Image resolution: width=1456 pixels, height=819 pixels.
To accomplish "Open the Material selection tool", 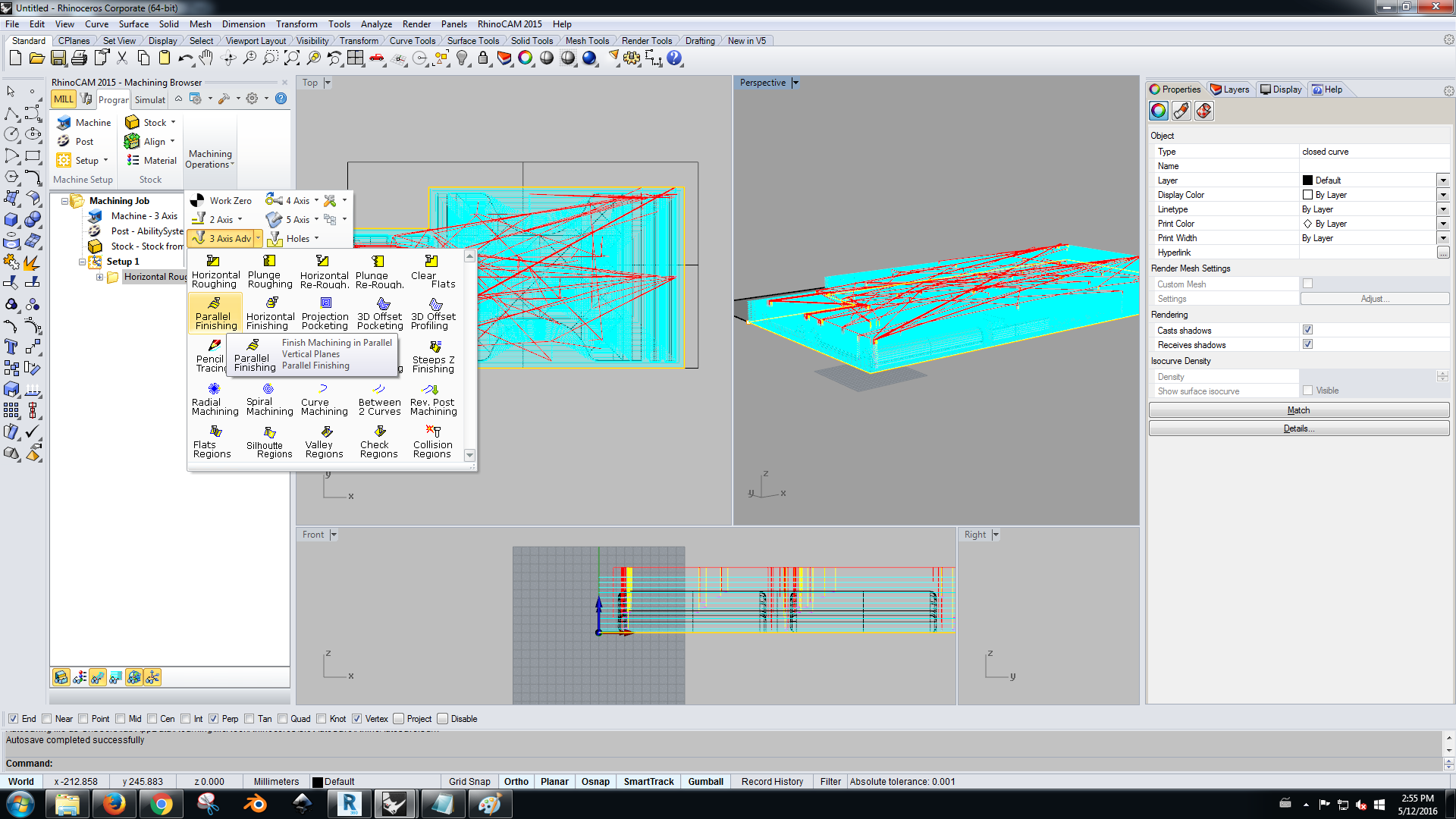I will [151, 160].
